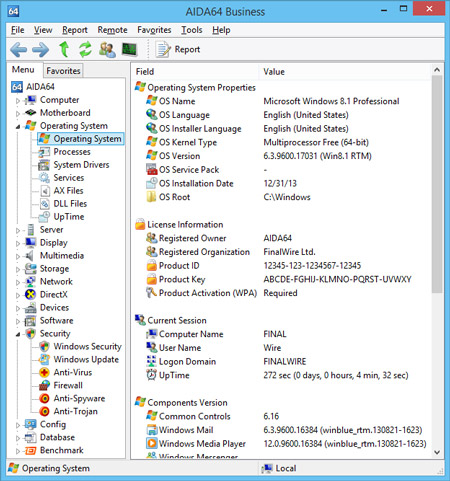Screen dimensions: 450x481
Task: Select the highlighted Operating System subitem
Action: 81,139
